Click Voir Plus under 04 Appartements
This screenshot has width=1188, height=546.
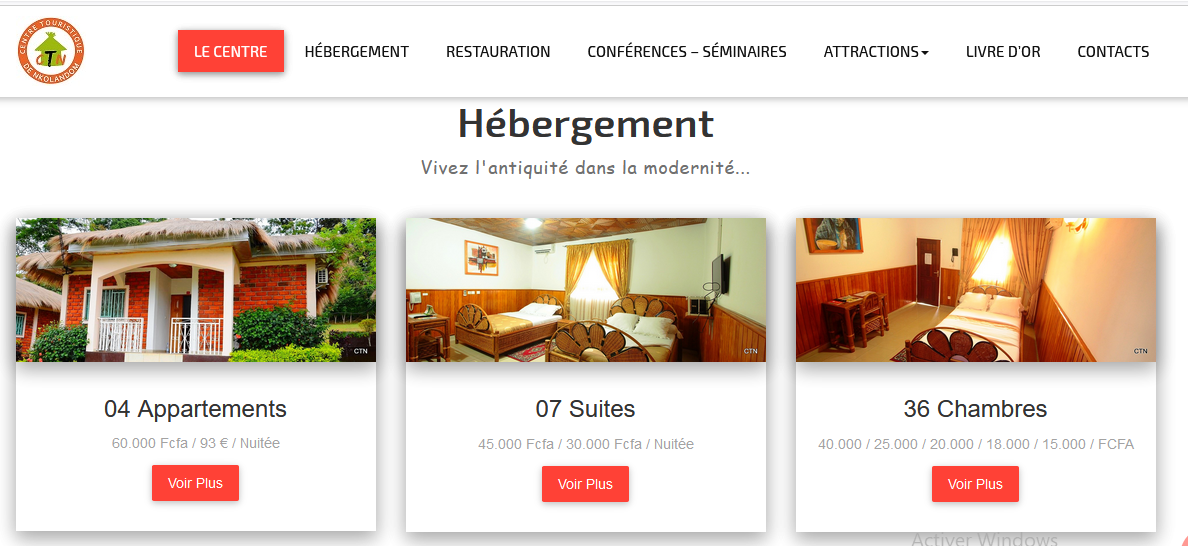[195, 483]
